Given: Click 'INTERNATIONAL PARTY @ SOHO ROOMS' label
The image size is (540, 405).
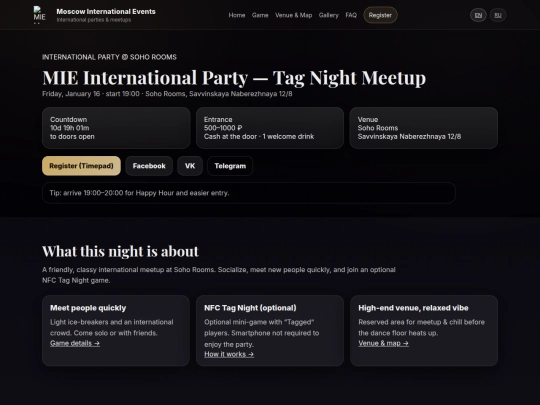Looking at the screenshot, I should click(109, 57).
